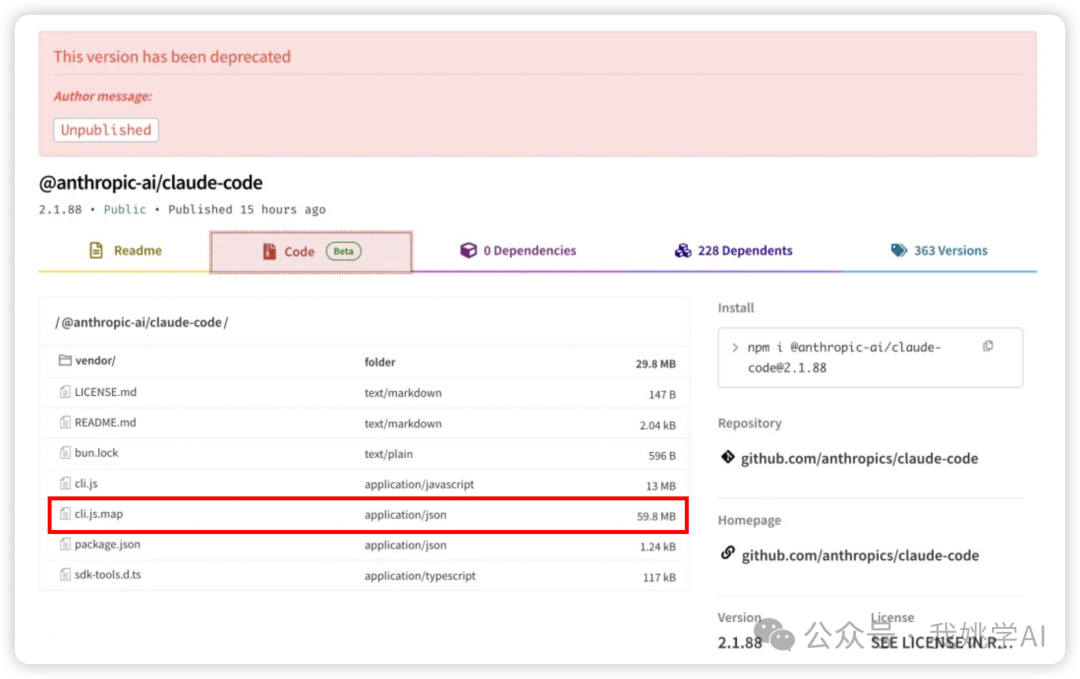
Task: Open the 0 Dependencies tab
Action: pyautogui.click(x=518, y=251)
